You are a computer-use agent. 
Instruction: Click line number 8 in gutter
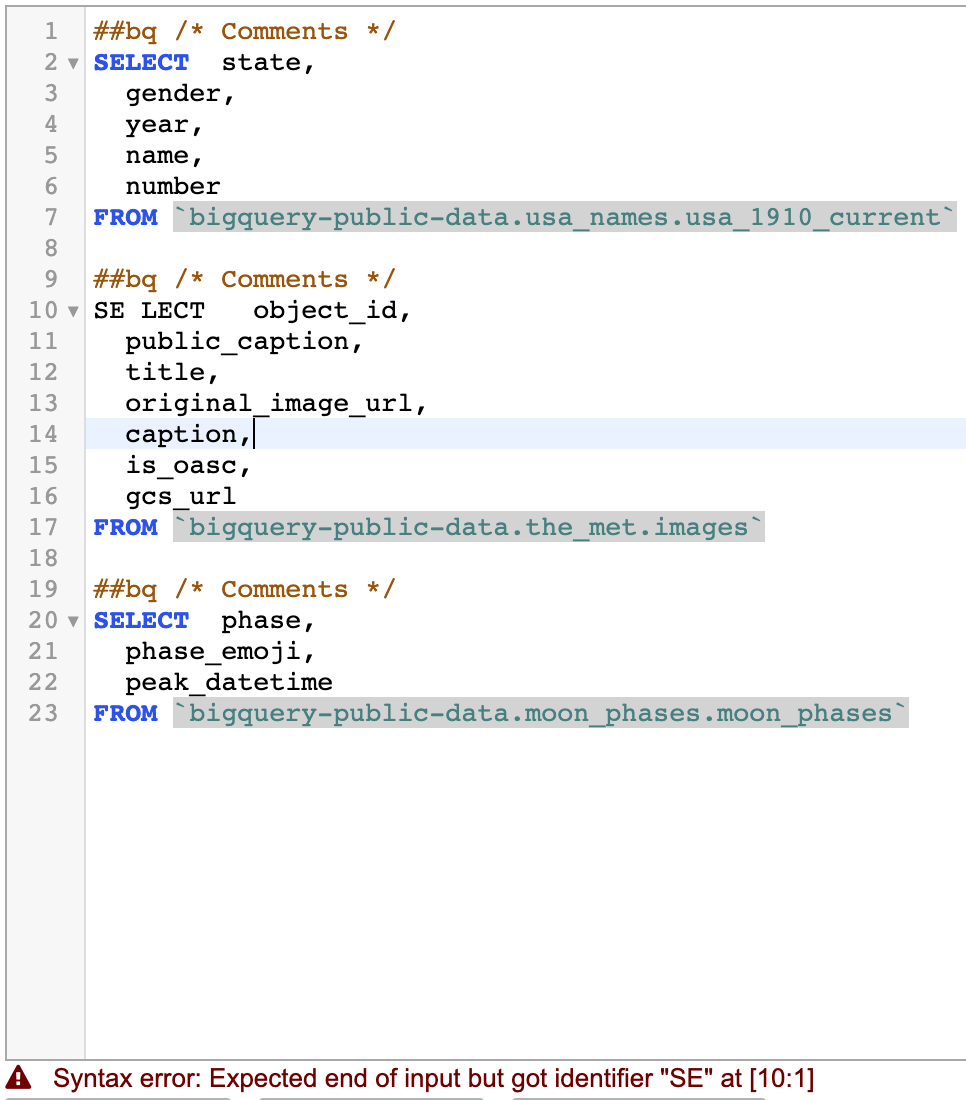pyautogui.click(x=51, y=248)
